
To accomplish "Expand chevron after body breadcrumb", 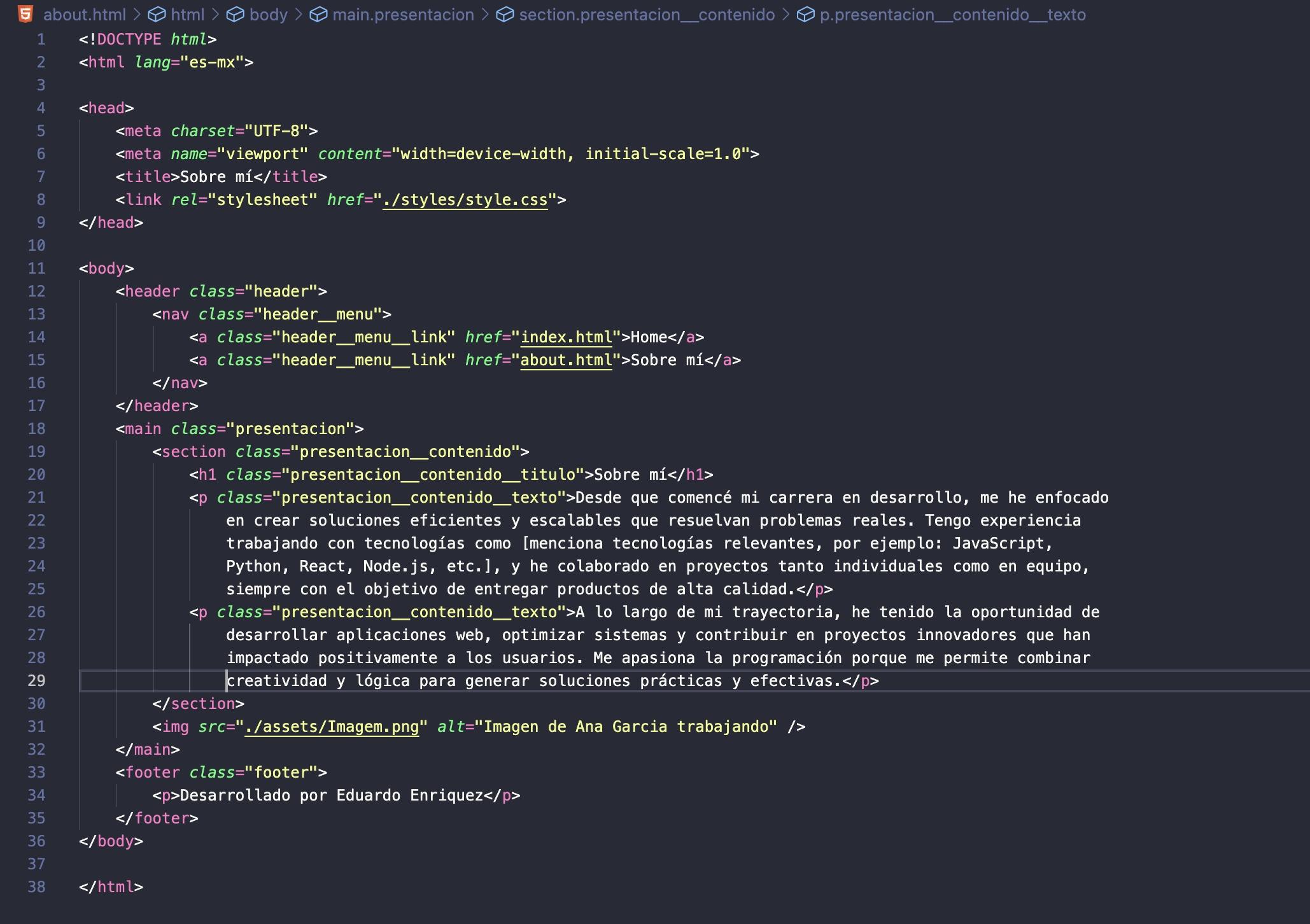I will (299, 14).
